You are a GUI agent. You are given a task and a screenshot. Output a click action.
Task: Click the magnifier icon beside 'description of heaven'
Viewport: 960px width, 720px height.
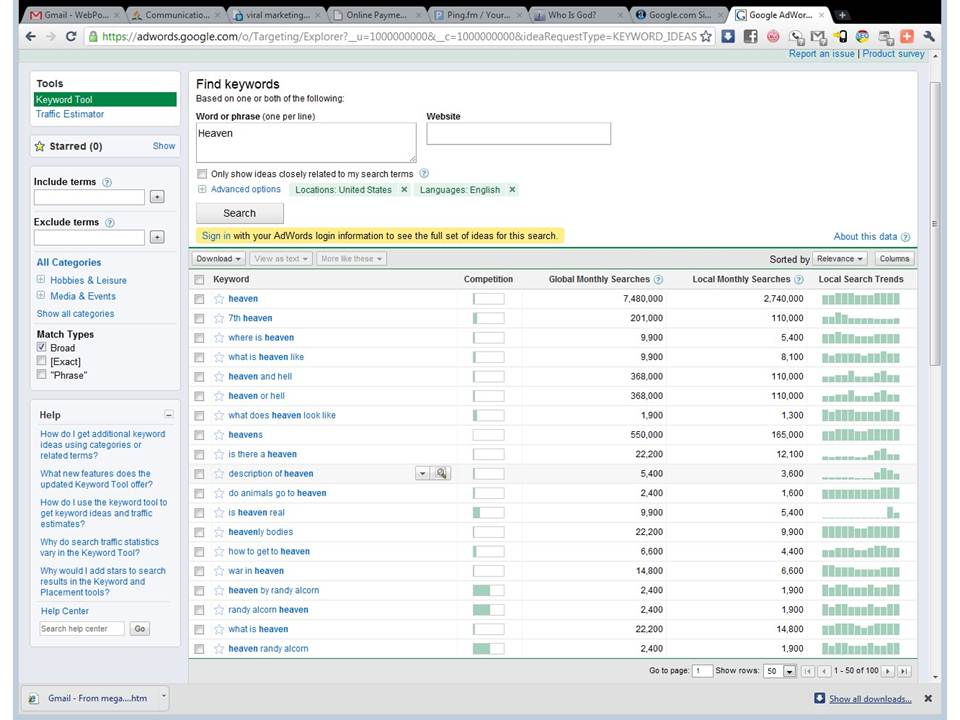[x=441, y=473]
